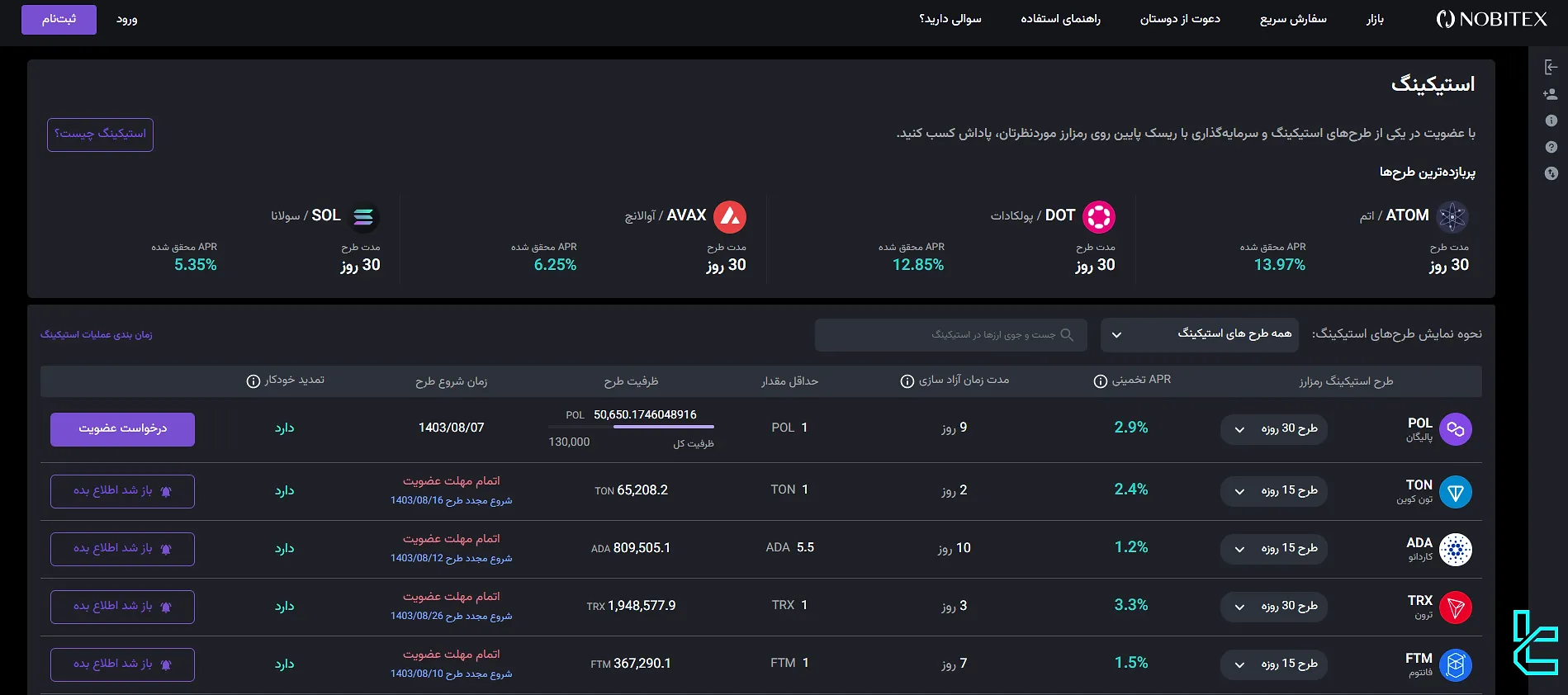This screenshot has height=695, width=1568.
Task: Click درخواست عضویت button for POL
Action: [x=122, y=429]
